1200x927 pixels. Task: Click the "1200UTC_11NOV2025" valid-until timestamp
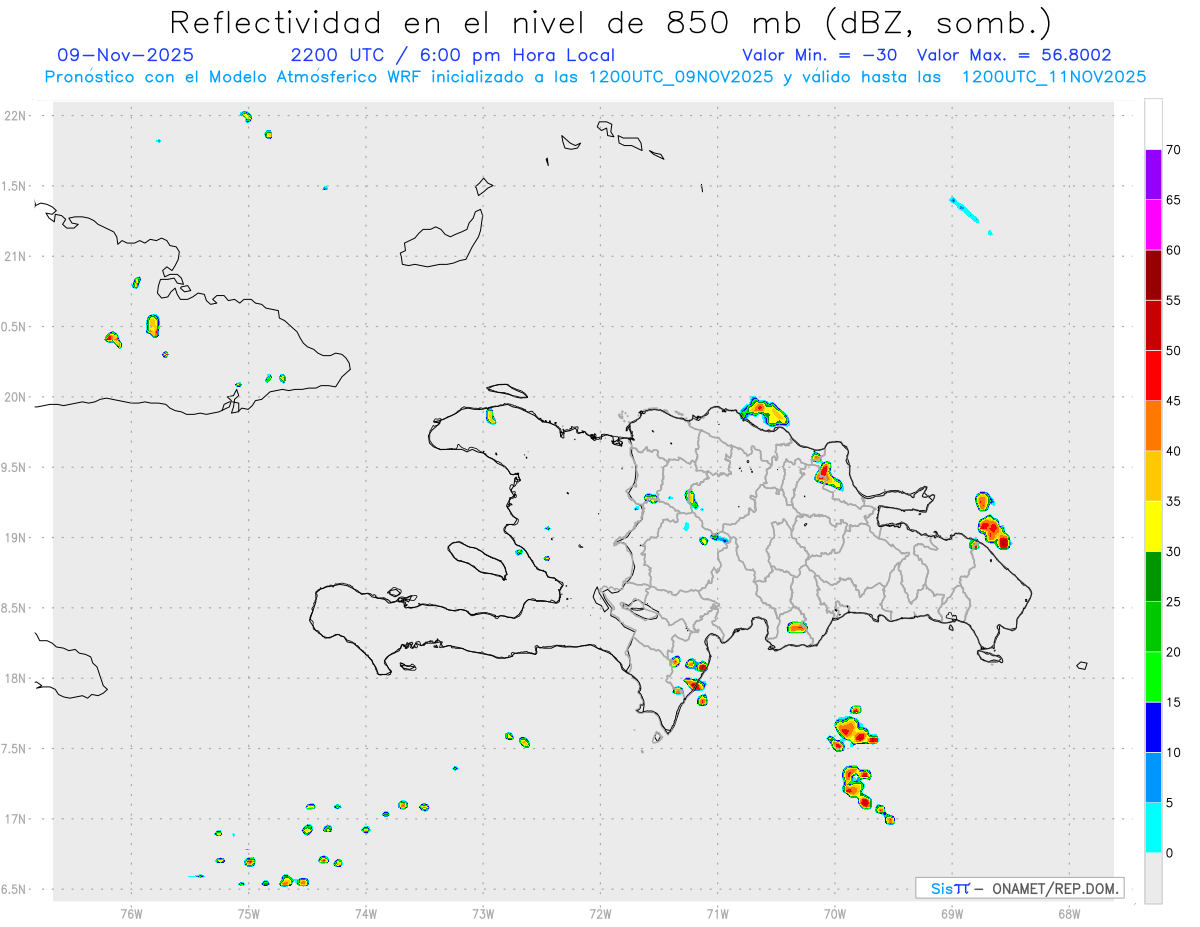click(1054, 77)
